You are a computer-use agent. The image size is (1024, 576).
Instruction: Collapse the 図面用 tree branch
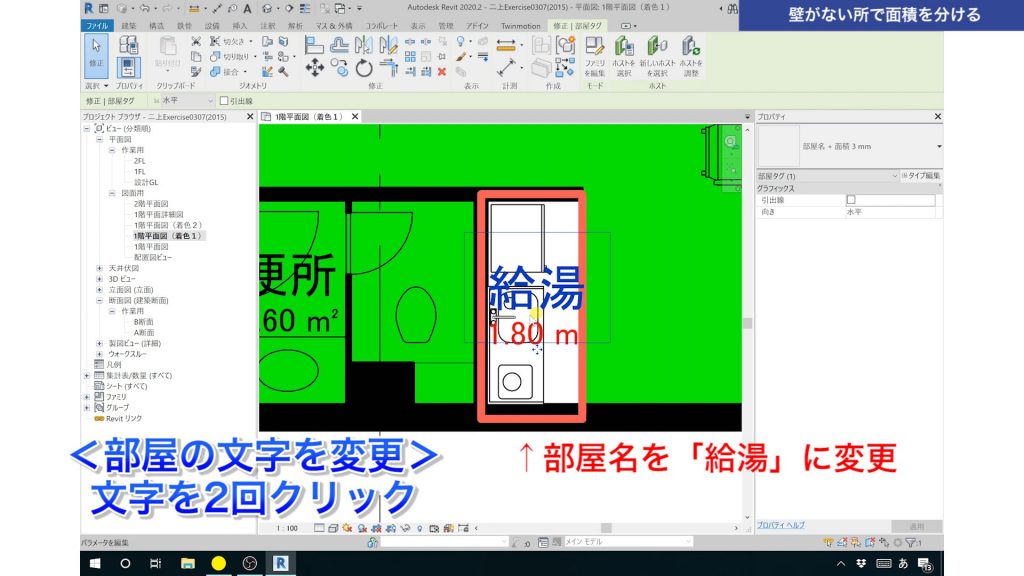(112, 193)
